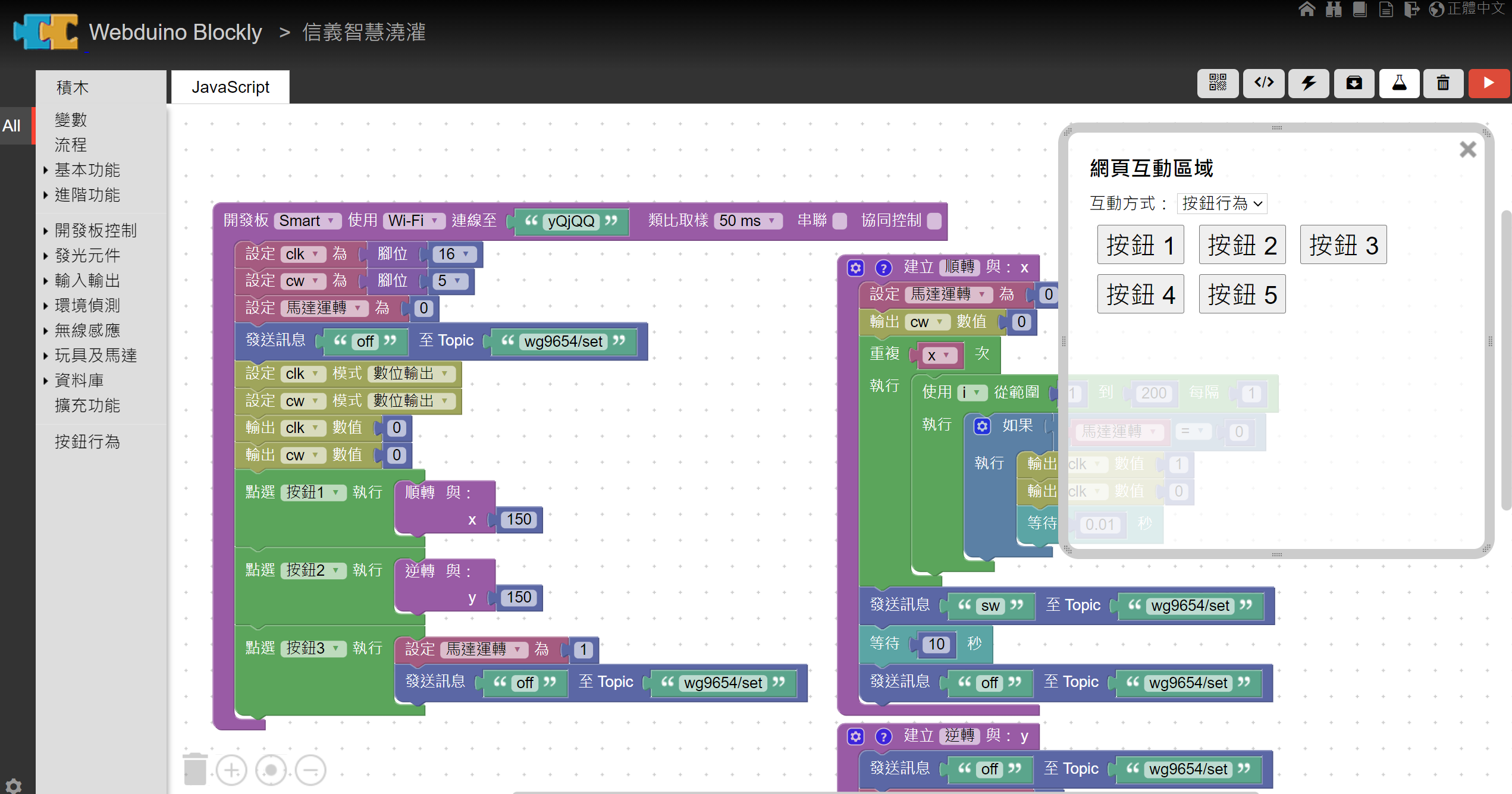Expand the 輸入輸出 category
The width and height of the screenshot is (1512, 794).
(x=87, y=281)
